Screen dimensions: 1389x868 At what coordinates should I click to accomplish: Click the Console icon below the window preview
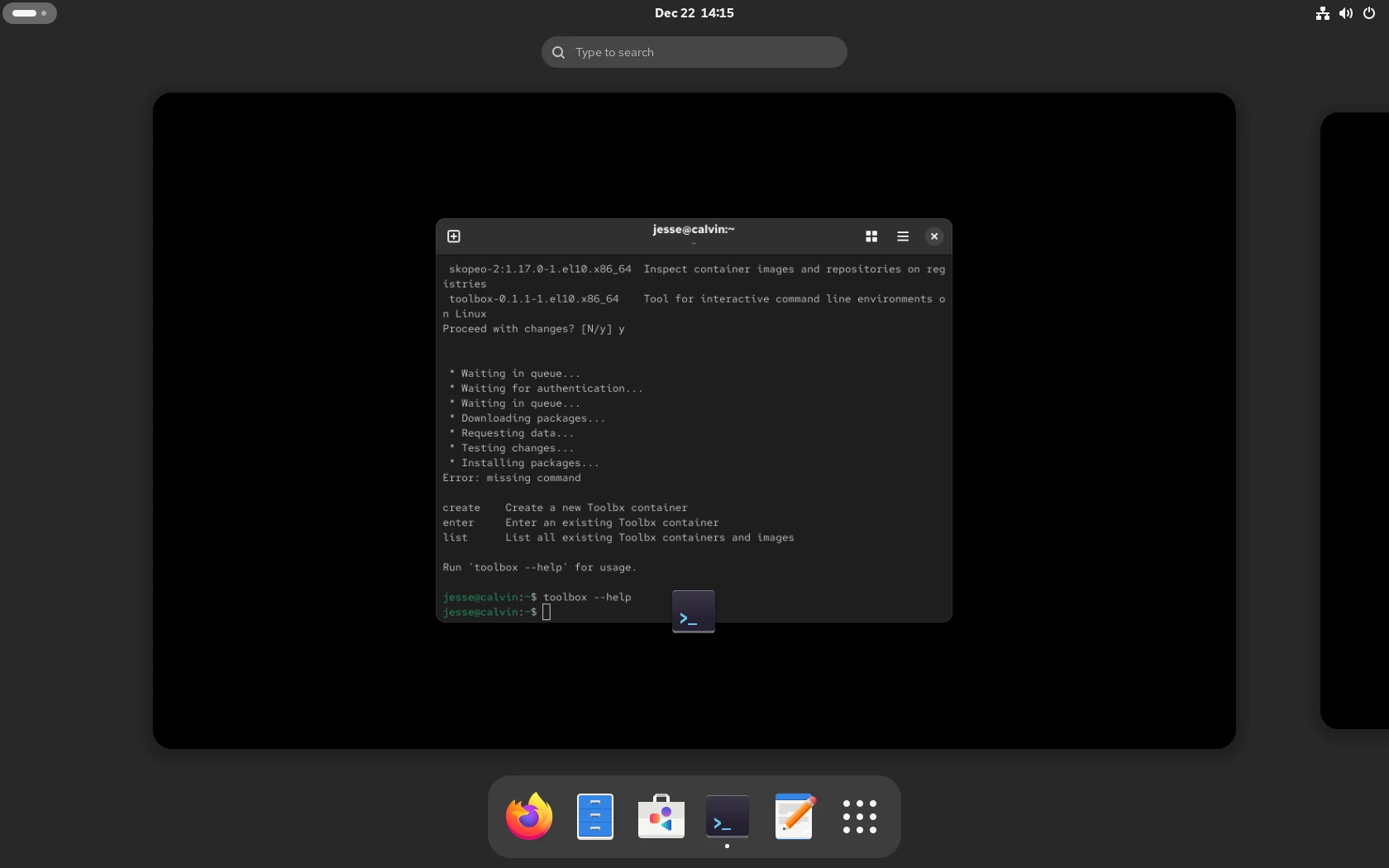pos(693,612)
